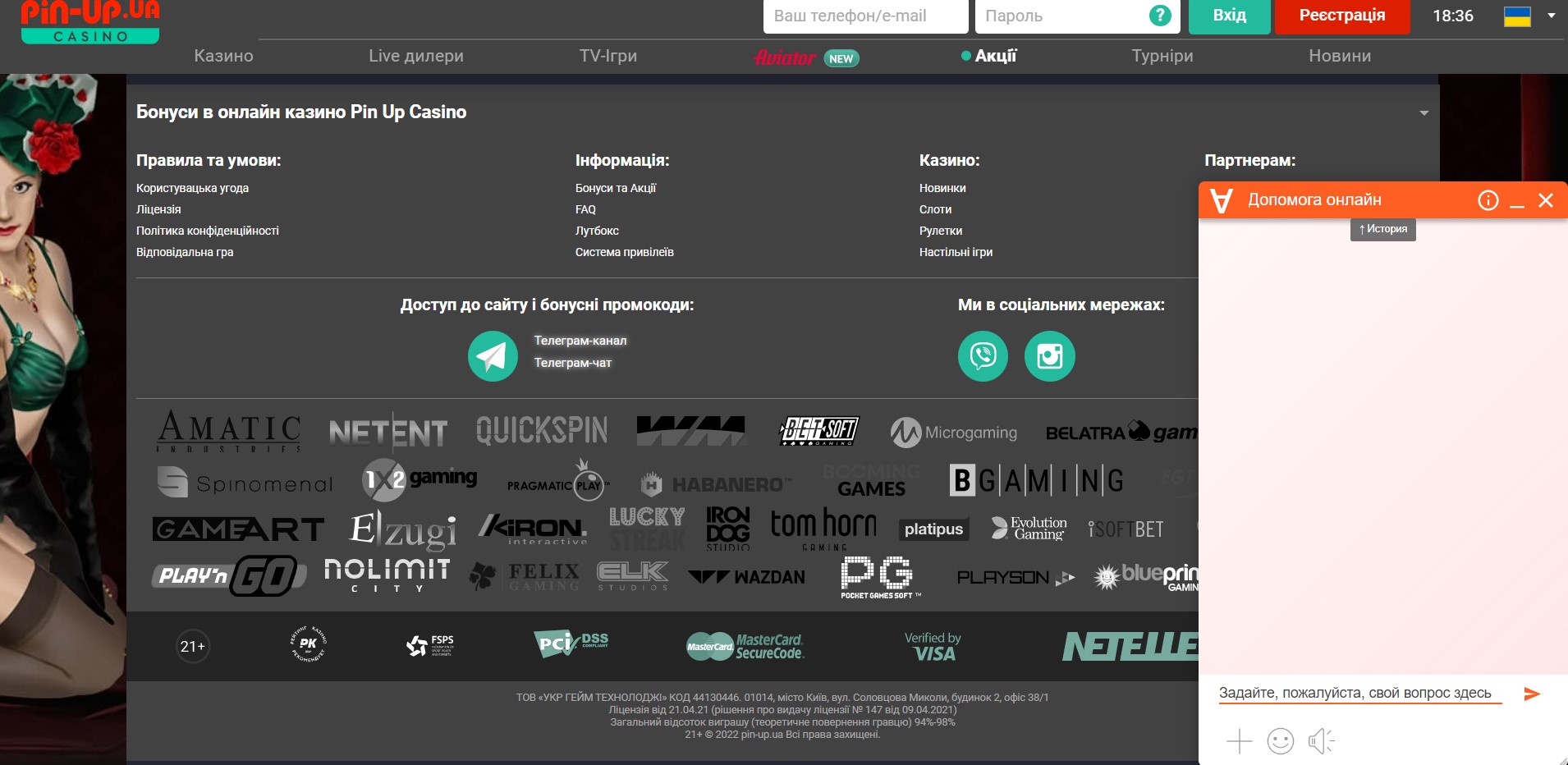1568x765 pixels.
Task: Click the Verified by VISA badge
Action: click(x=933, y=646)
